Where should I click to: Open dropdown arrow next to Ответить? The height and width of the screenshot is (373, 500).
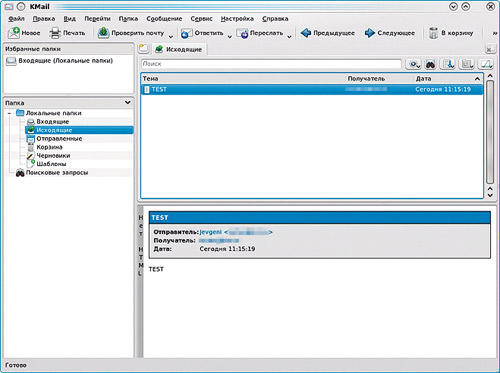coord(229,36)
